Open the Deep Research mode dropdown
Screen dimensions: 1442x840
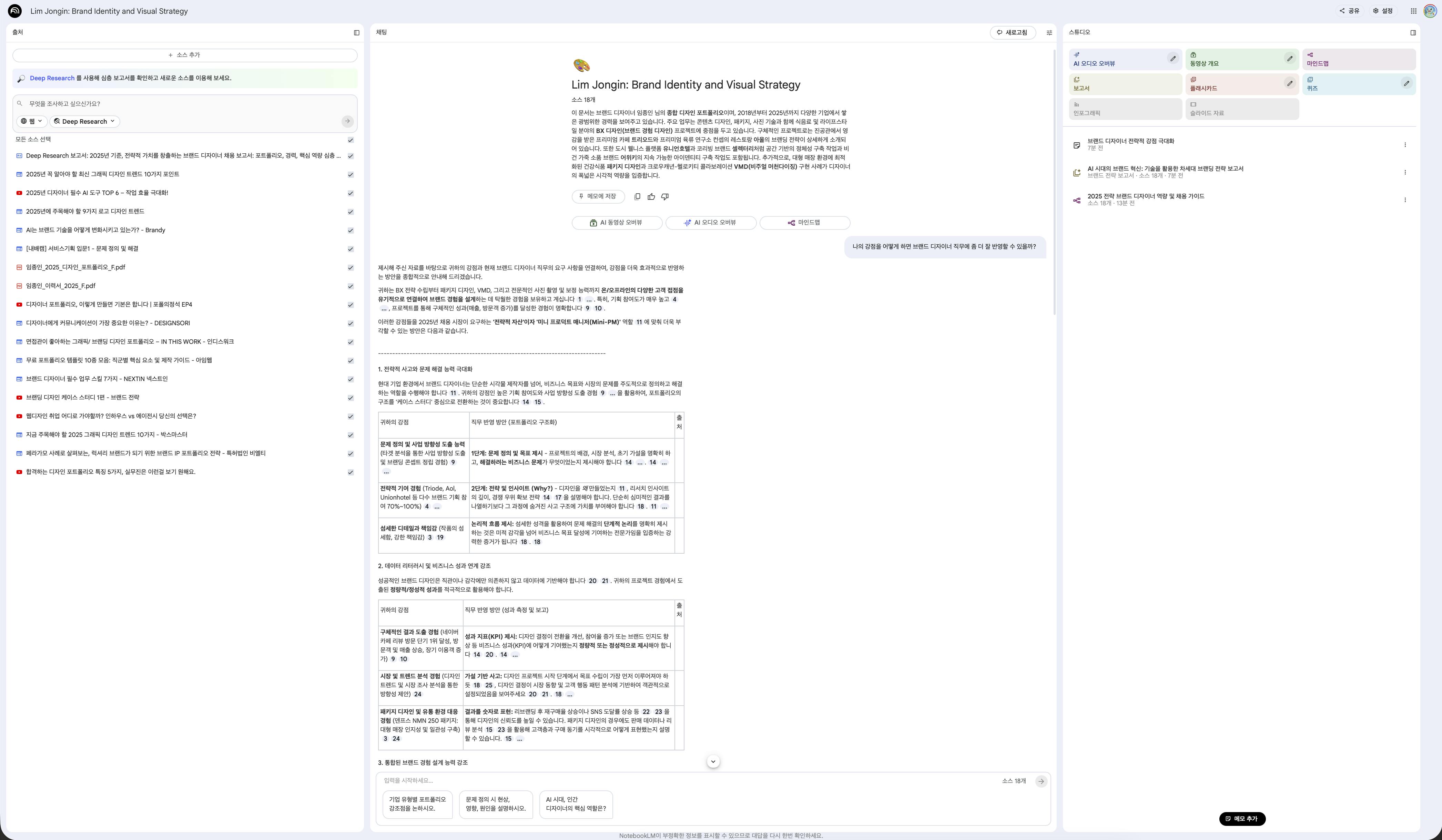85,121
